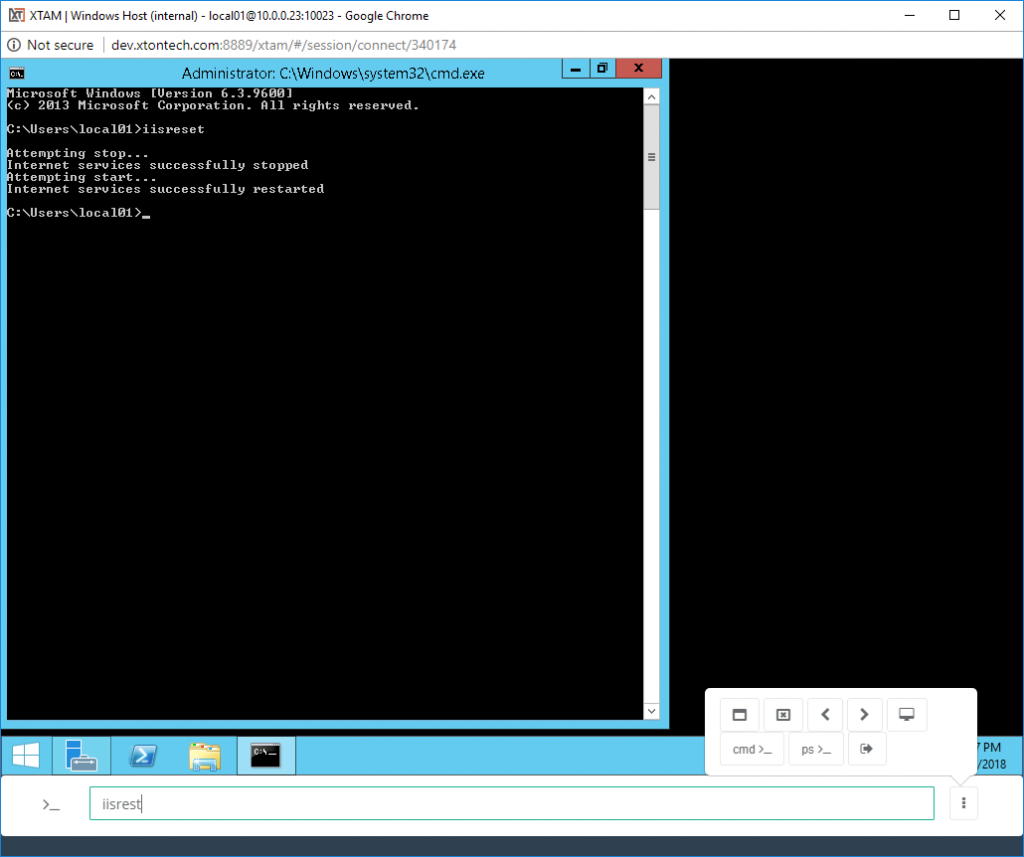The height and width of the screenshot is (857, 1024).
Task: Launch Windows PowerShell from the taskbar
Action: (x=142, y=756)
